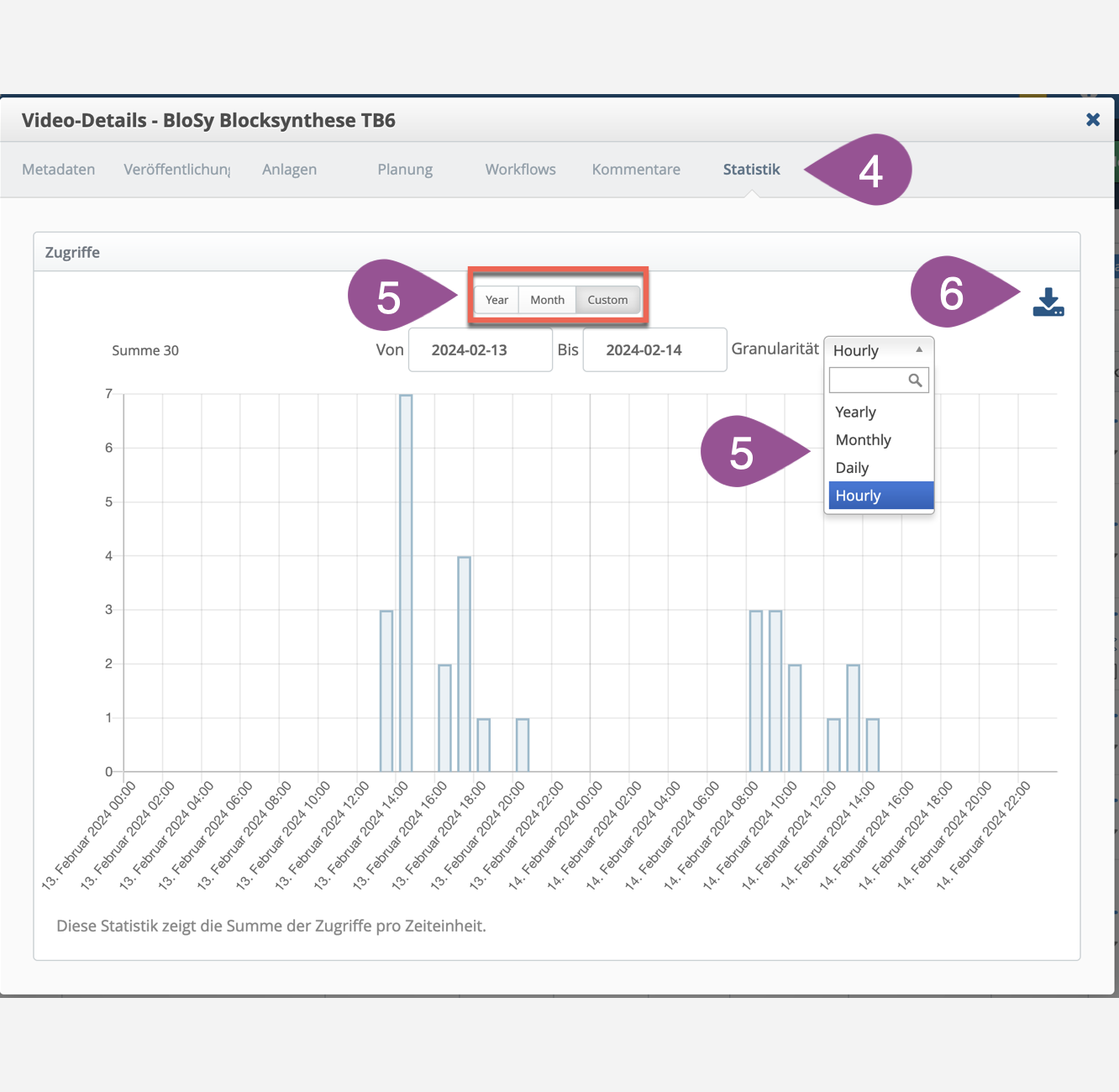Collapse the Granularität Hourly dropdown

tap(879, 350)
